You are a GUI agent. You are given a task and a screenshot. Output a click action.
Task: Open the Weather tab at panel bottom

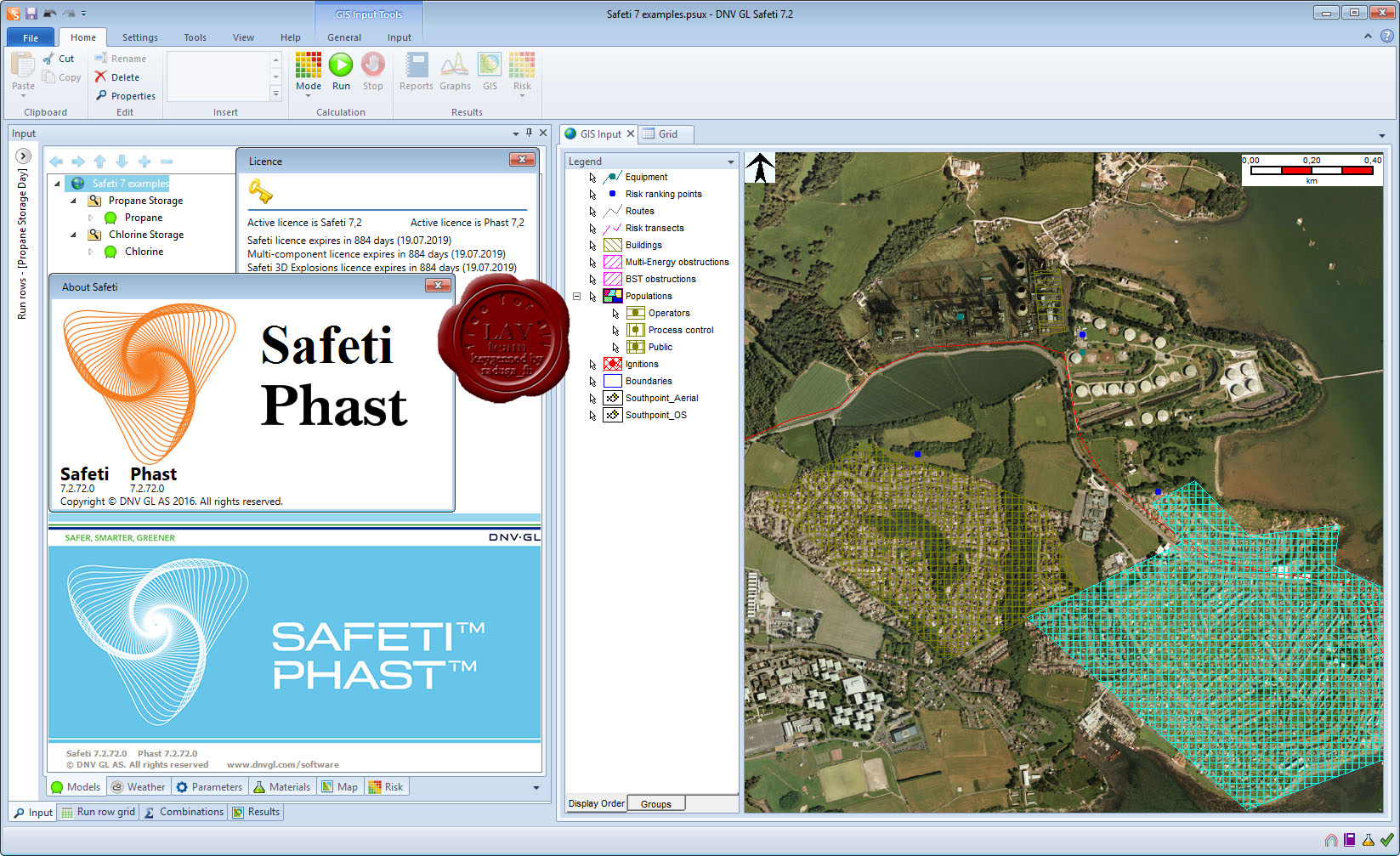click(x=138, y=787)
